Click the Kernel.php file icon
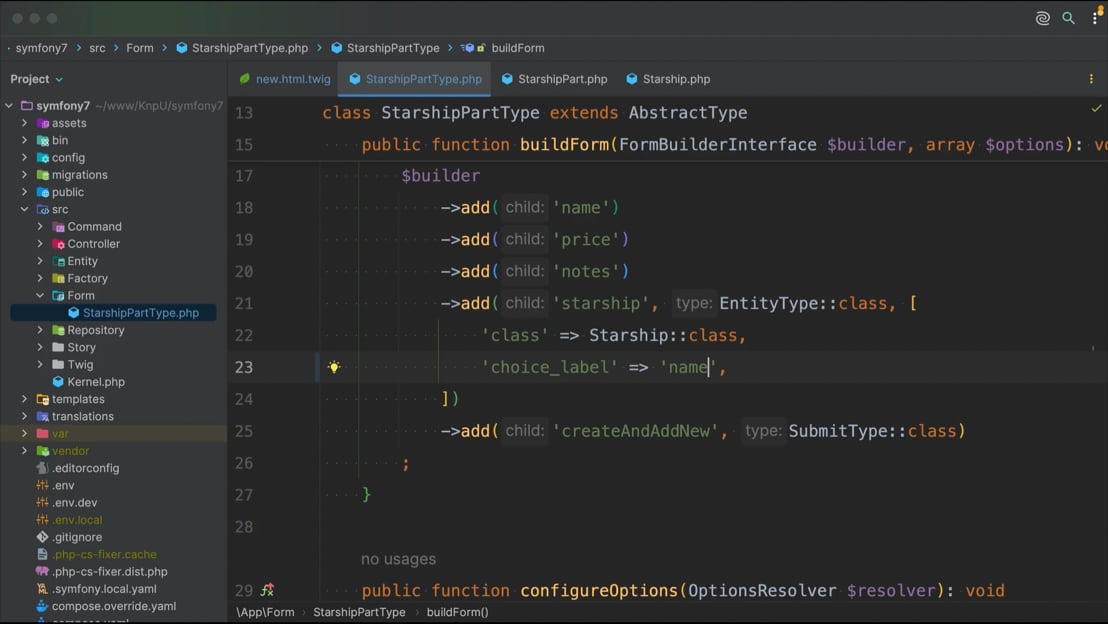Viewport: 1108px width, 624px height. point(58,382)
